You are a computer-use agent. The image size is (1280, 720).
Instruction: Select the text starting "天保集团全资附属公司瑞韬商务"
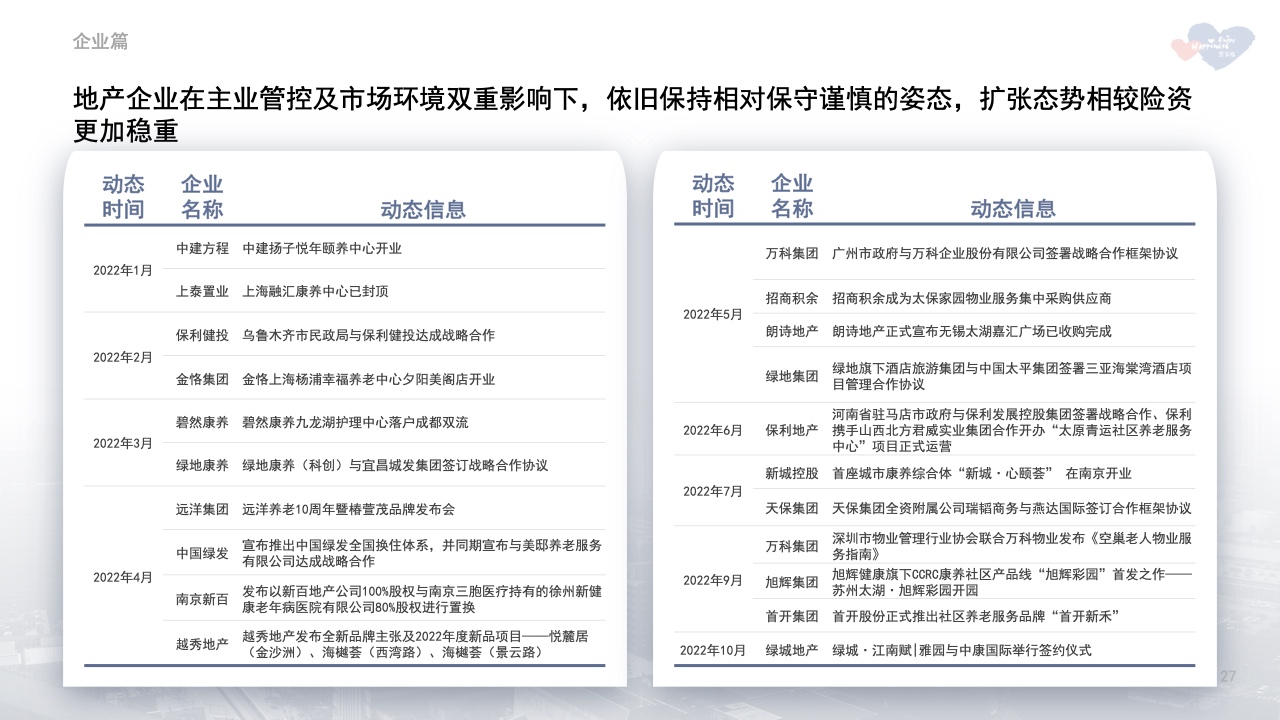1012,508
